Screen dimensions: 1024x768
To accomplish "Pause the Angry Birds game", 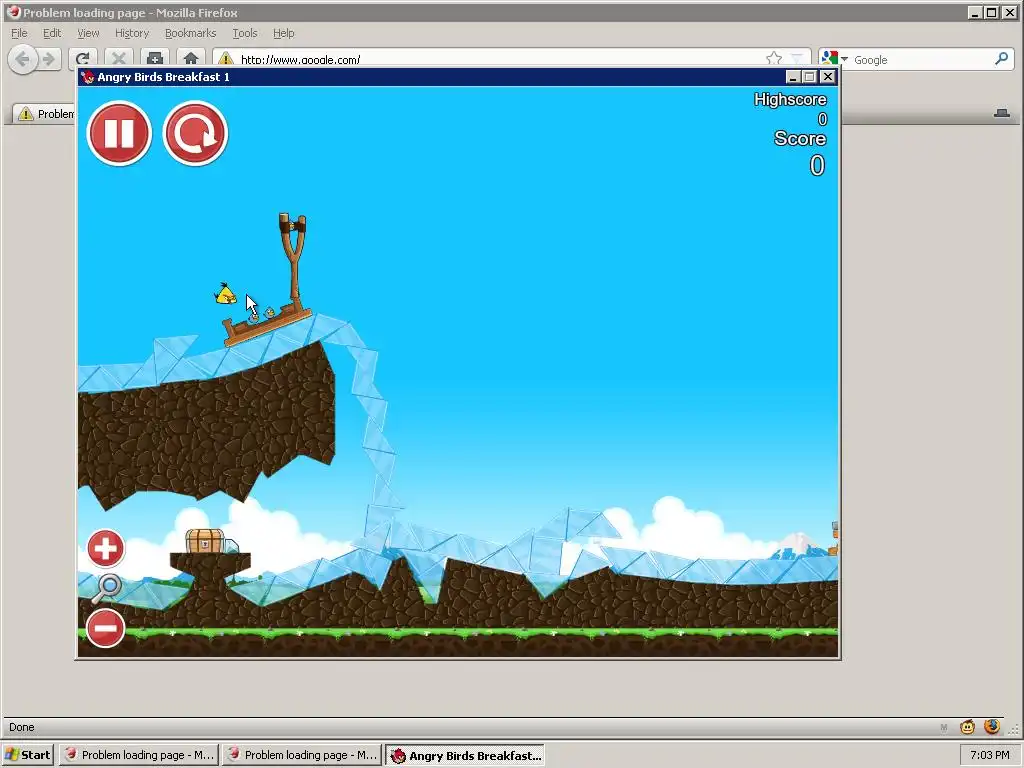I will tap(120, 133).
